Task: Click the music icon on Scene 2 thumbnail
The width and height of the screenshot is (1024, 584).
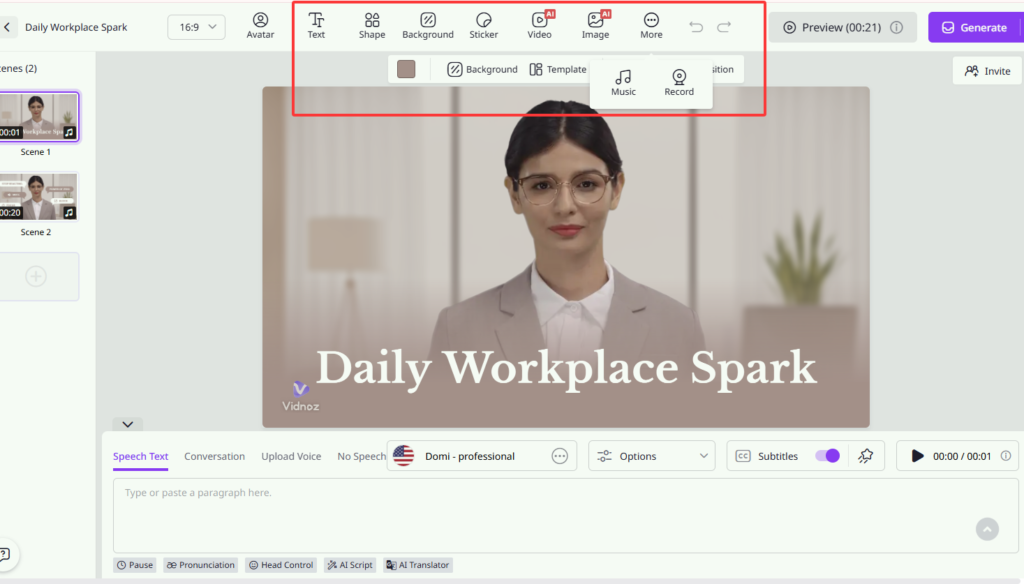Action: (x=69, y=212)
